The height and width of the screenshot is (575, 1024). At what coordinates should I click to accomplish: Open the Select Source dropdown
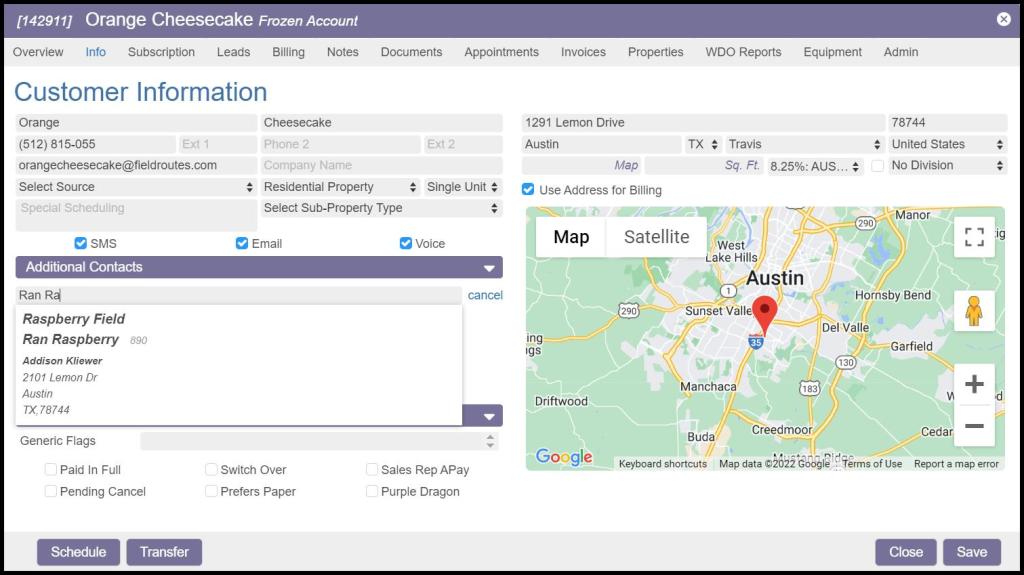(x=136, y=187)
